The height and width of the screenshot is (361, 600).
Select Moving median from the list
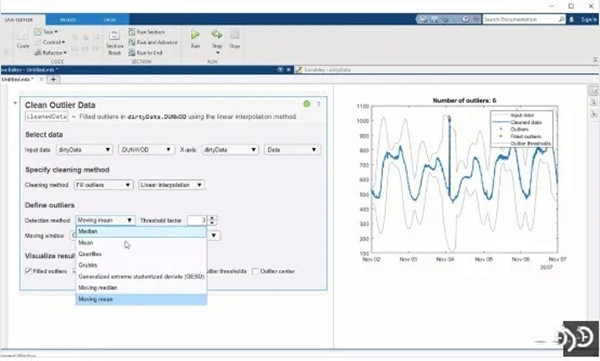pyautogui.click(x=141, y=287)
